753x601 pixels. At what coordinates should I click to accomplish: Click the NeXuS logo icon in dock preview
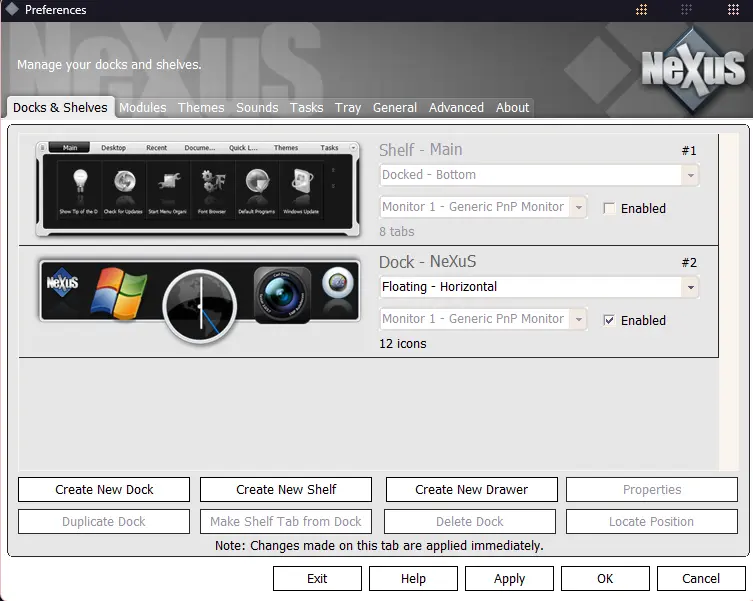pos(62,282)
